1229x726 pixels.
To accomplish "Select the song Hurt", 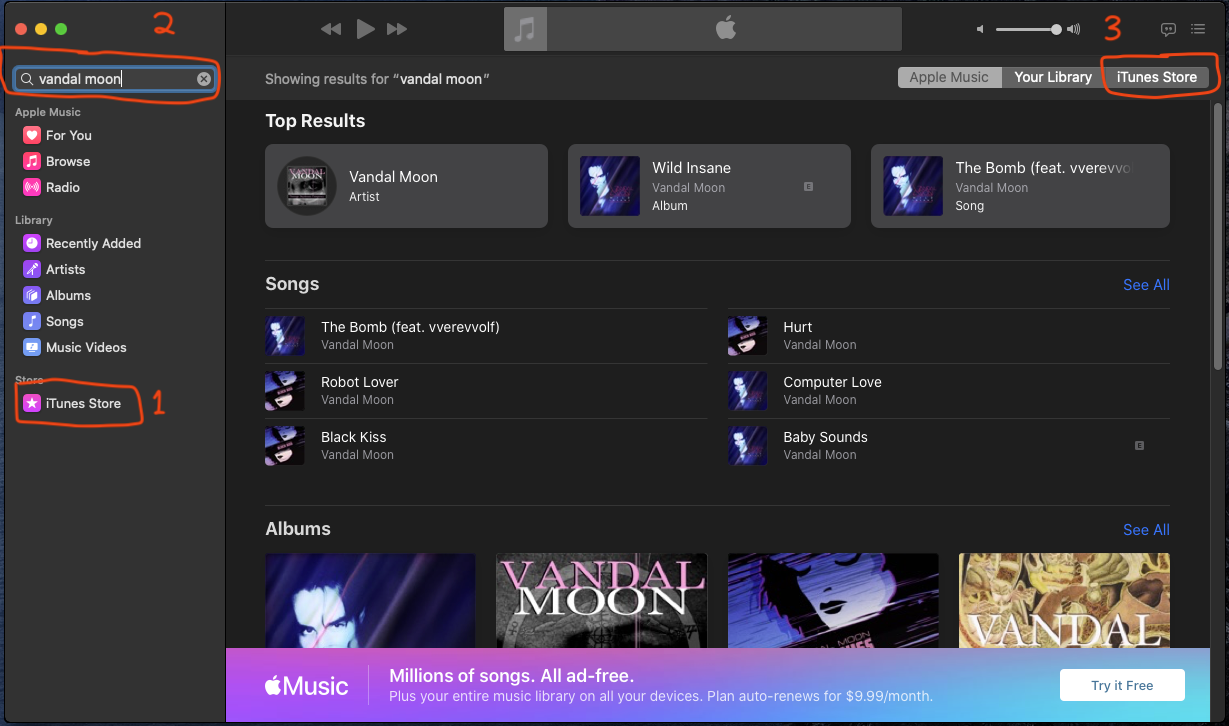I will point(949,336).
